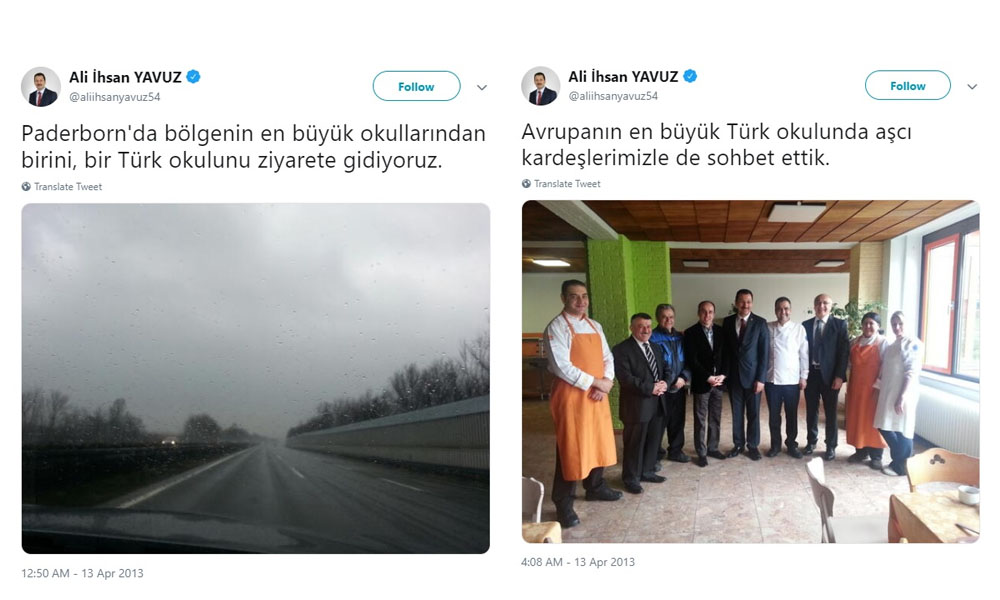
Task: Open the group photo with cooks
Action: [x=751, y=372]
